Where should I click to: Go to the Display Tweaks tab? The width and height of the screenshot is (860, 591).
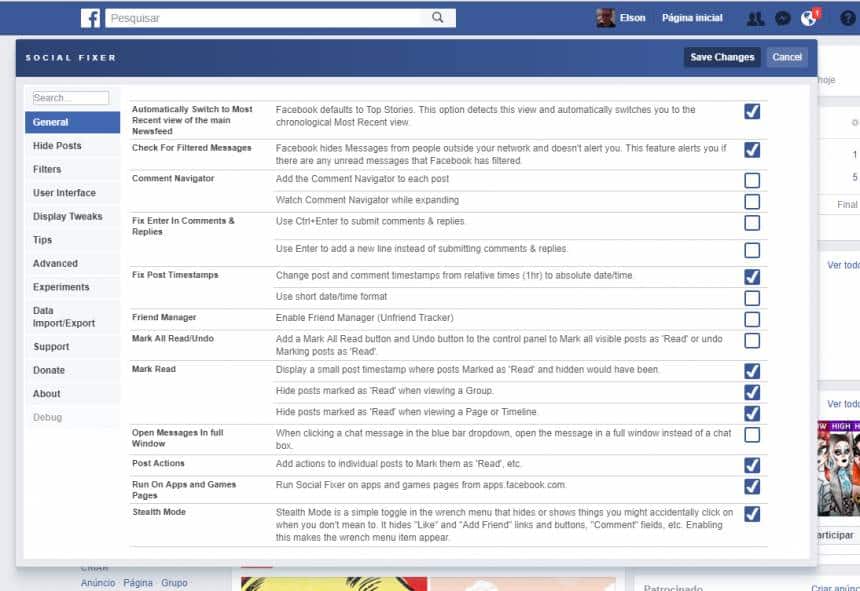pos(72,217)
